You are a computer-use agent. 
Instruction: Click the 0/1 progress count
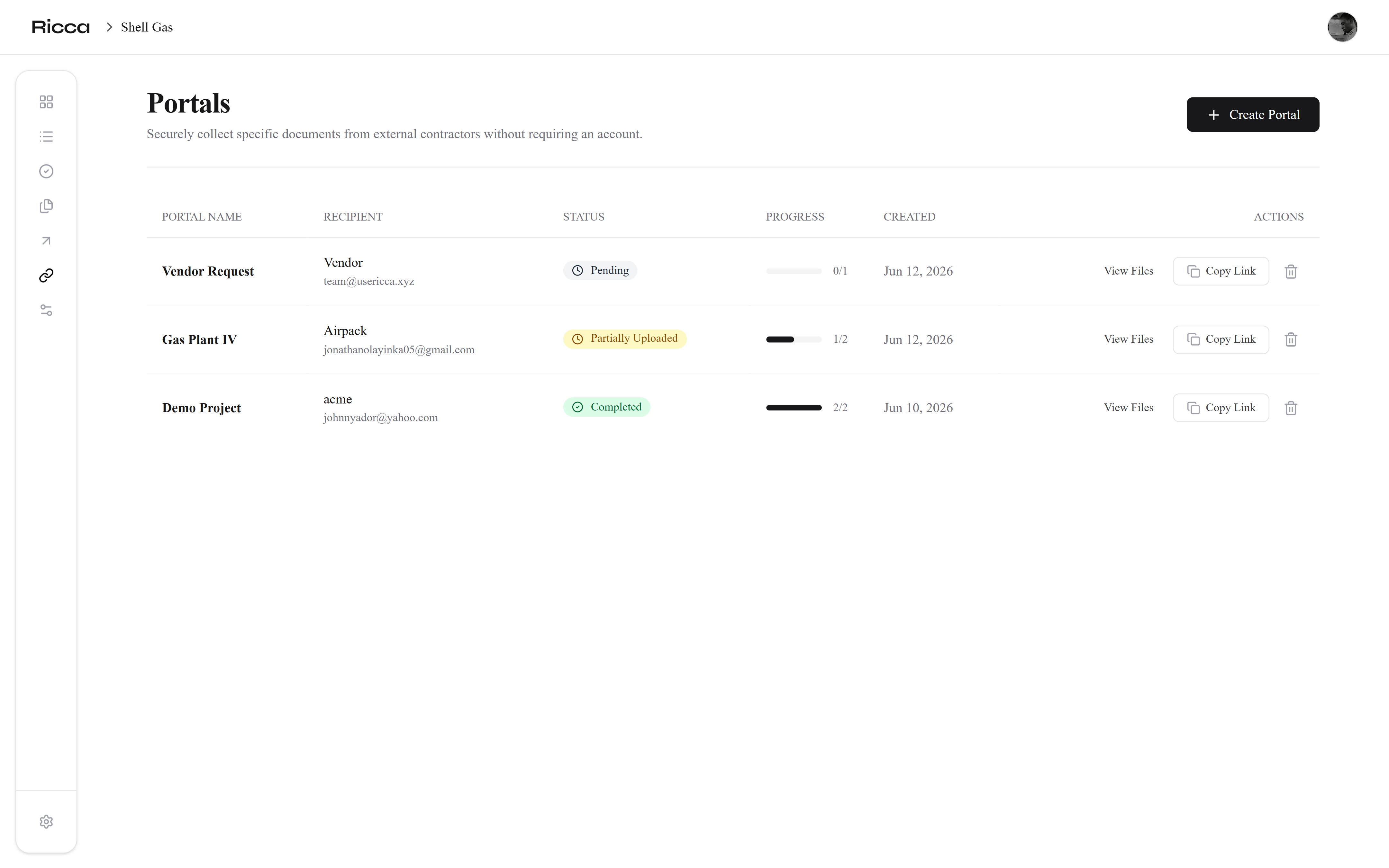click(840, 271)
